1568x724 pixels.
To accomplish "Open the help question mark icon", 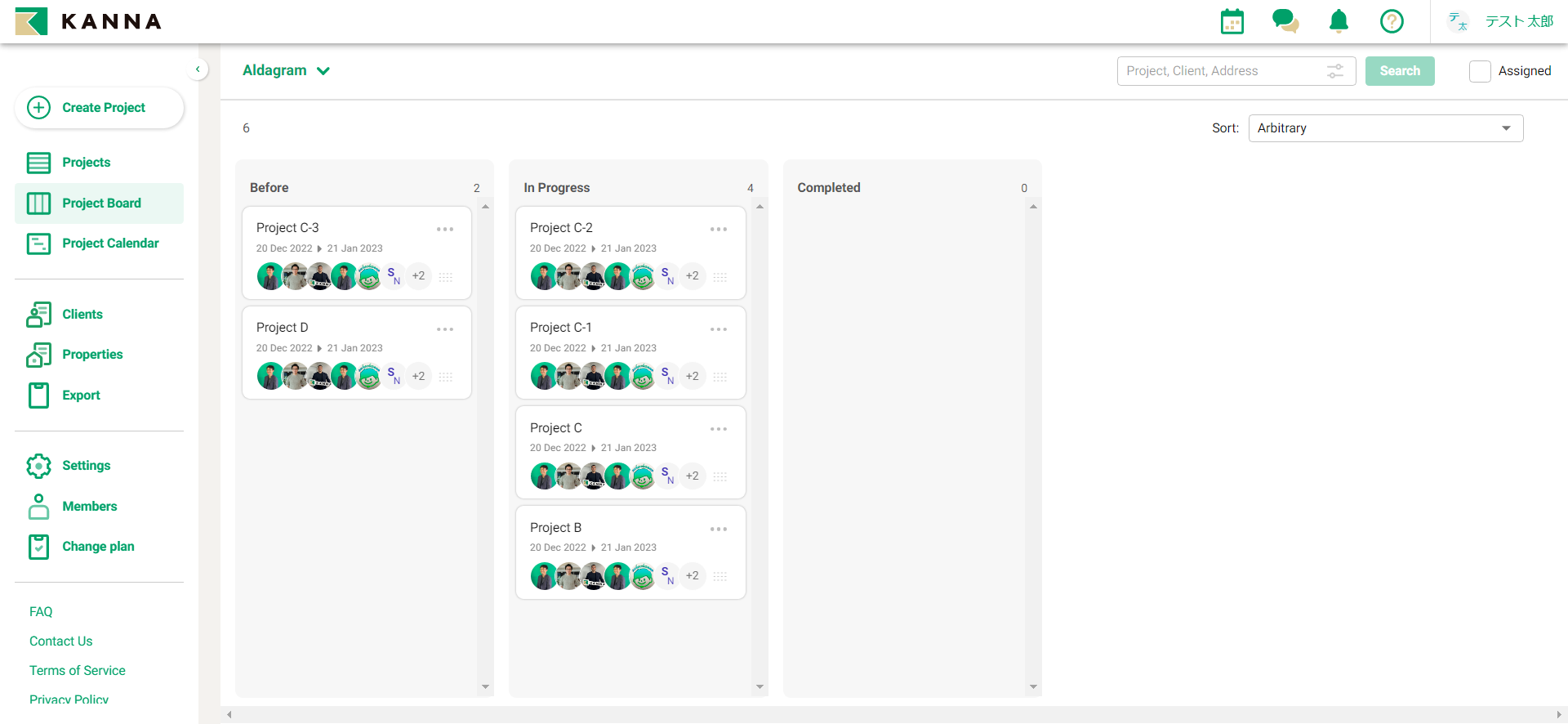I will pyautogui.click(x=1392, y=21).
